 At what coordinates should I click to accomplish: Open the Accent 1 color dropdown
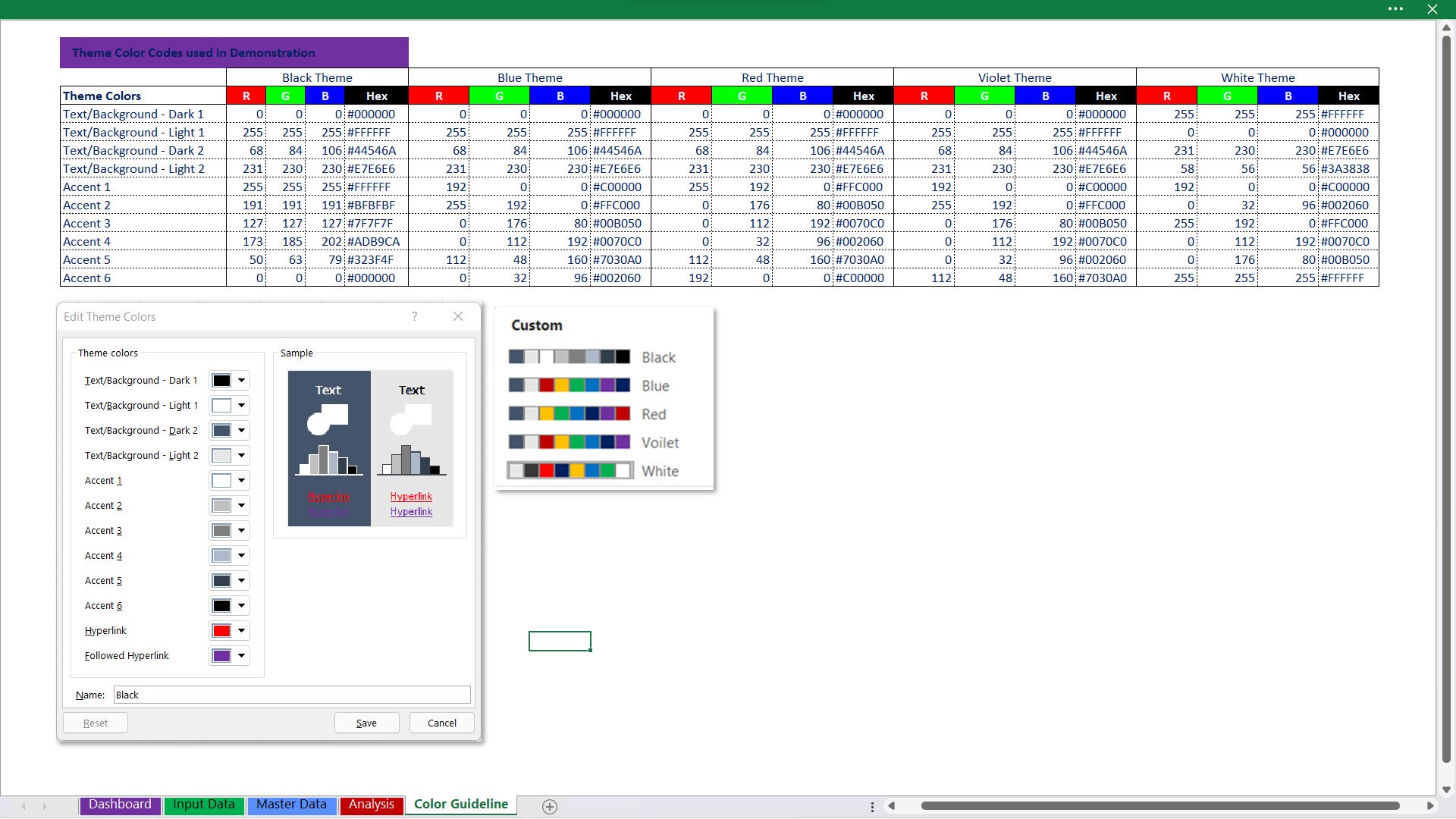point(241,480)
